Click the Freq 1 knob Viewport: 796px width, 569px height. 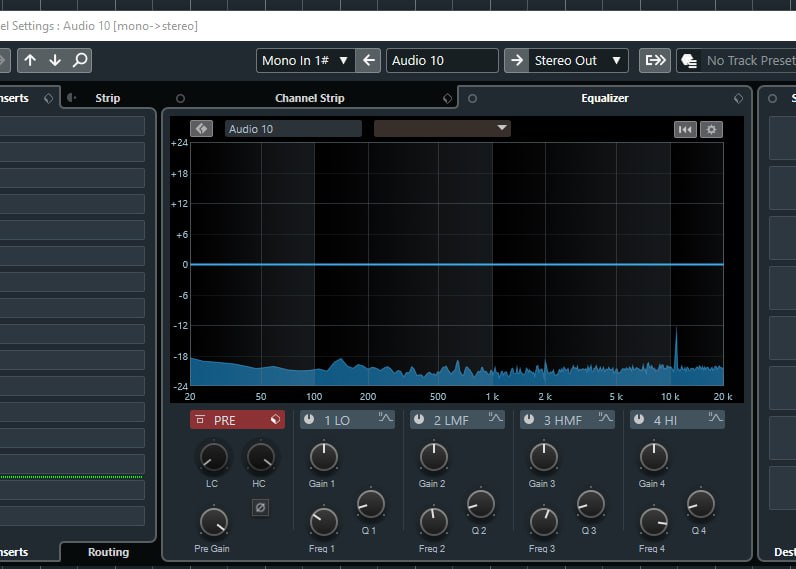point(323,522)
